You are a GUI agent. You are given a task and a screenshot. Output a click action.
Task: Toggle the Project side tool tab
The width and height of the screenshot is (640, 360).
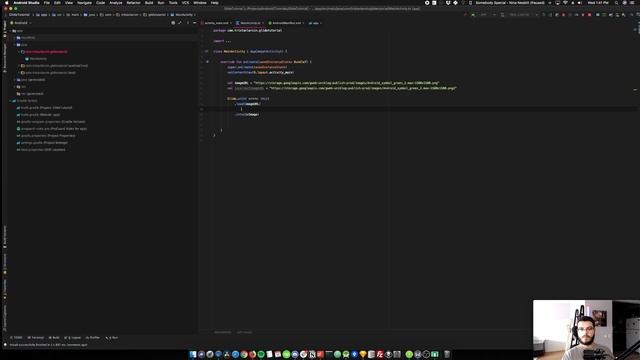[x=4, y=28]
